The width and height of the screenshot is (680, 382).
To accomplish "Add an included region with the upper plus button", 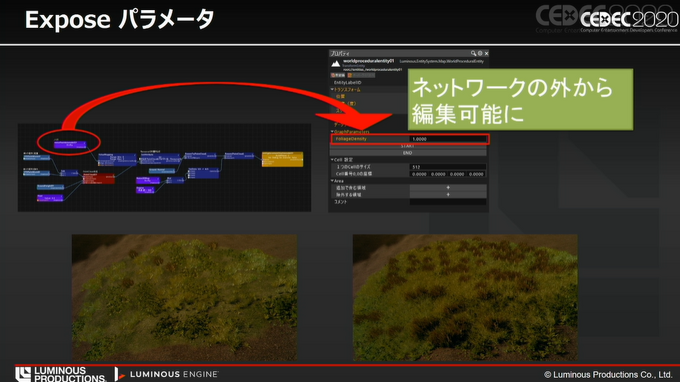I will 448,188.
